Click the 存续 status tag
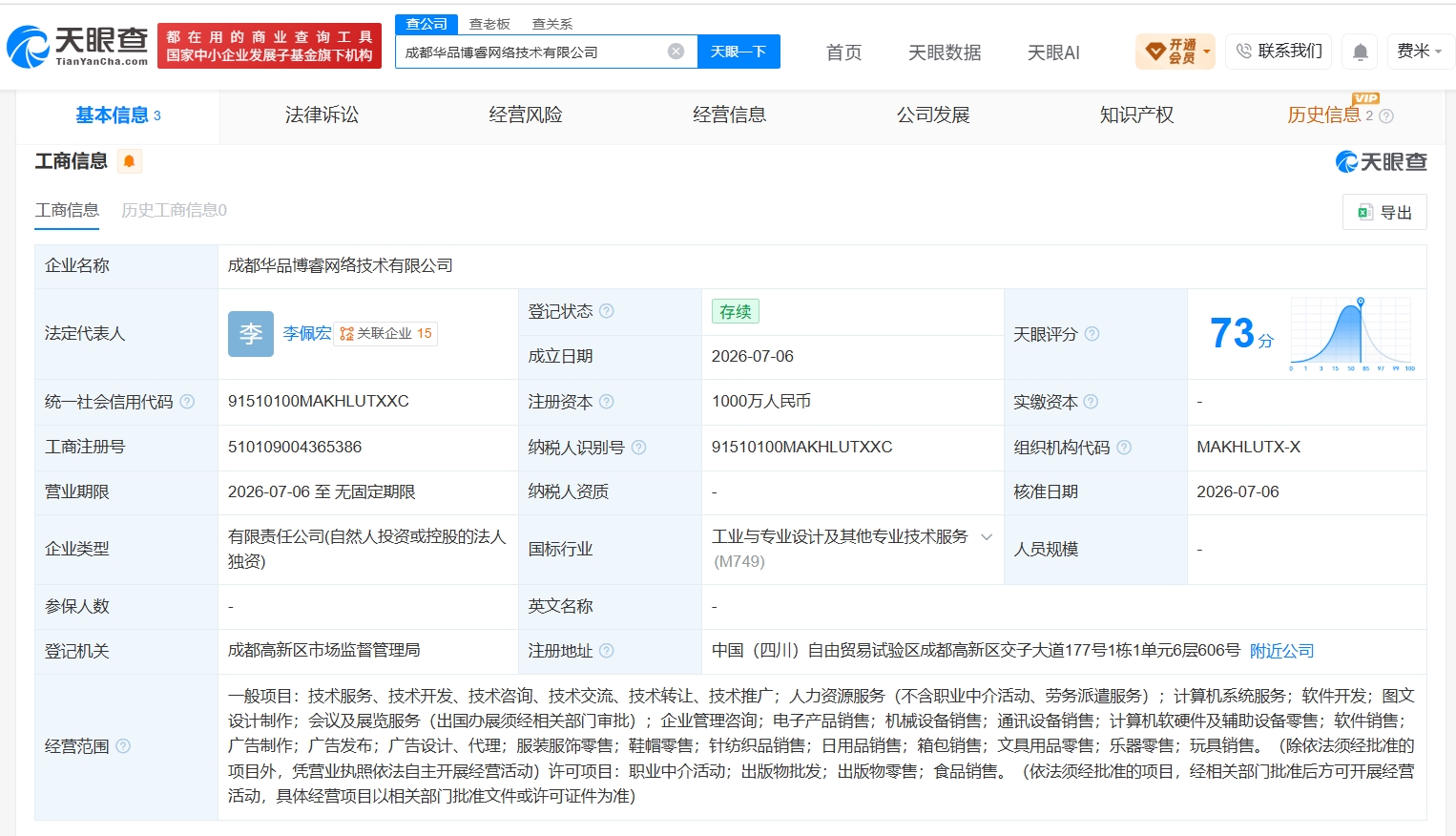This screenshot has width=1456, height=836. tap(735, 311)
